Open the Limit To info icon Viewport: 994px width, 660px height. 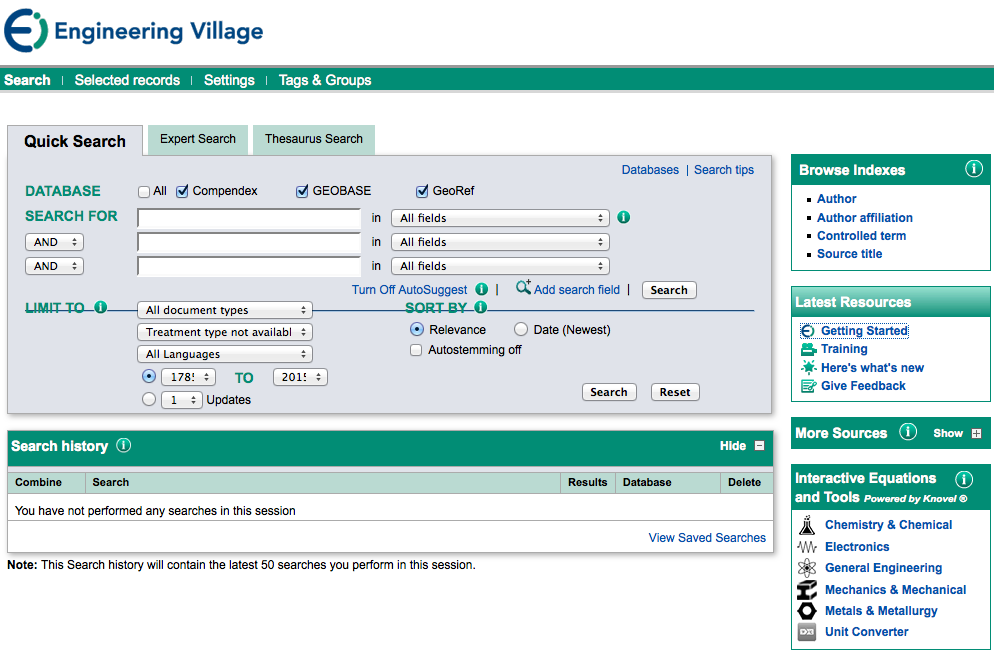tap(100, 307)
